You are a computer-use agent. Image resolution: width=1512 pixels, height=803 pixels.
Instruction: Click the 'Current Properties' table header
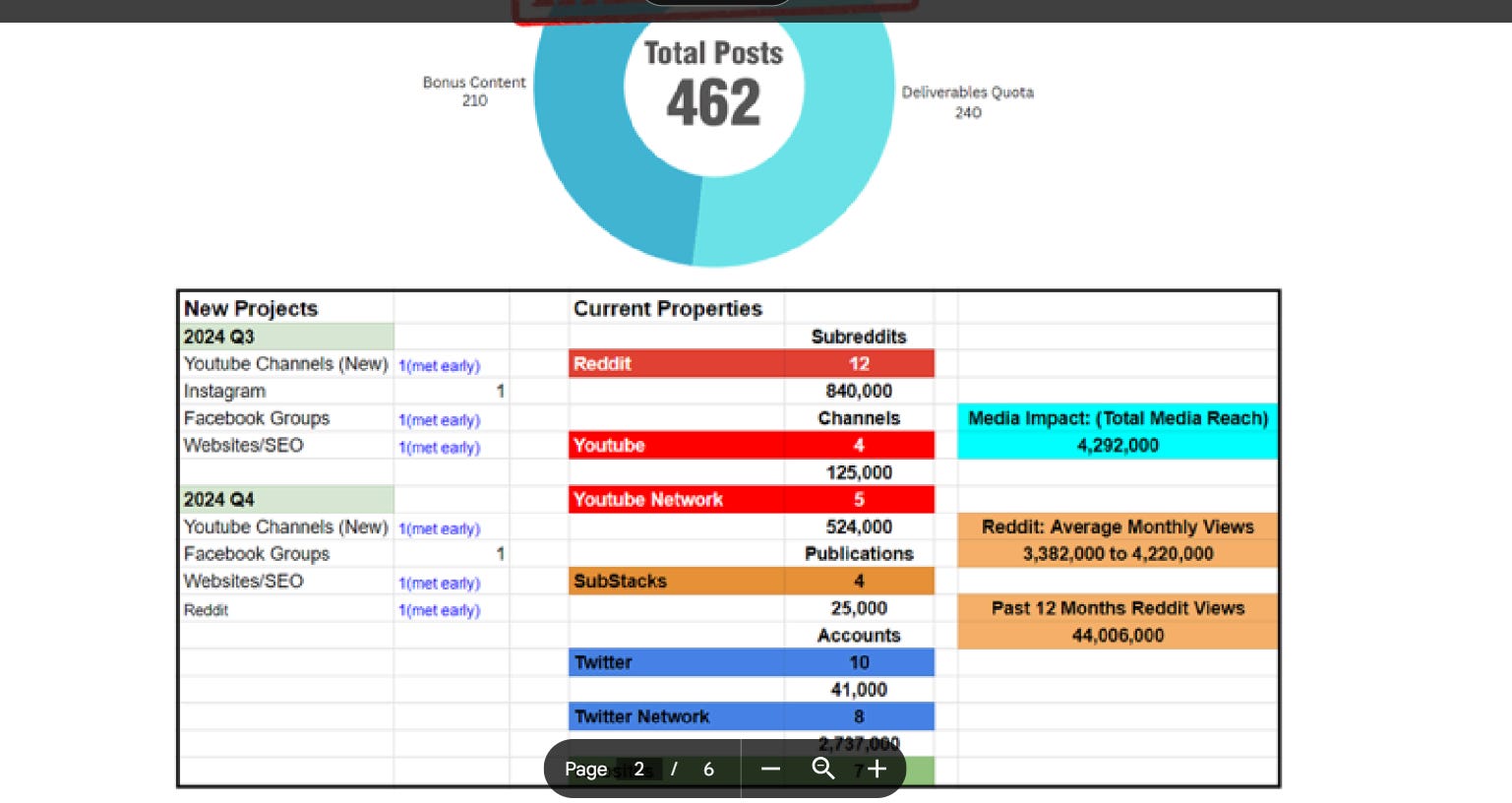(x=668, y=309)
